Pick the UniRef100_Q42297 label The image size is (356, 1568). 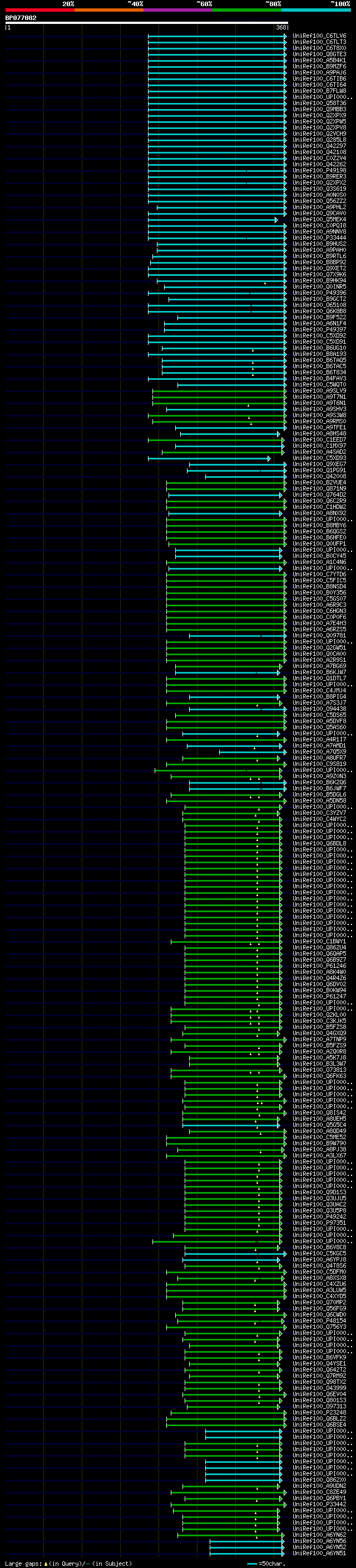(319, 146)
